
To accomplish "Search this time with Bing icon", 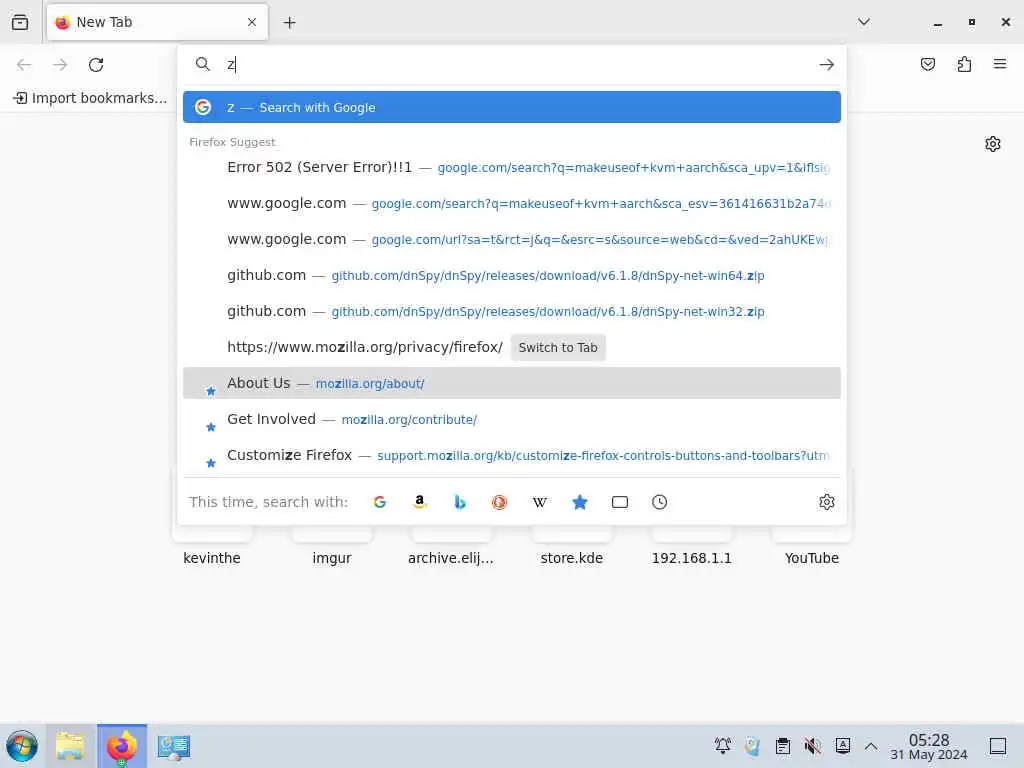I will [x=460, y=502].
